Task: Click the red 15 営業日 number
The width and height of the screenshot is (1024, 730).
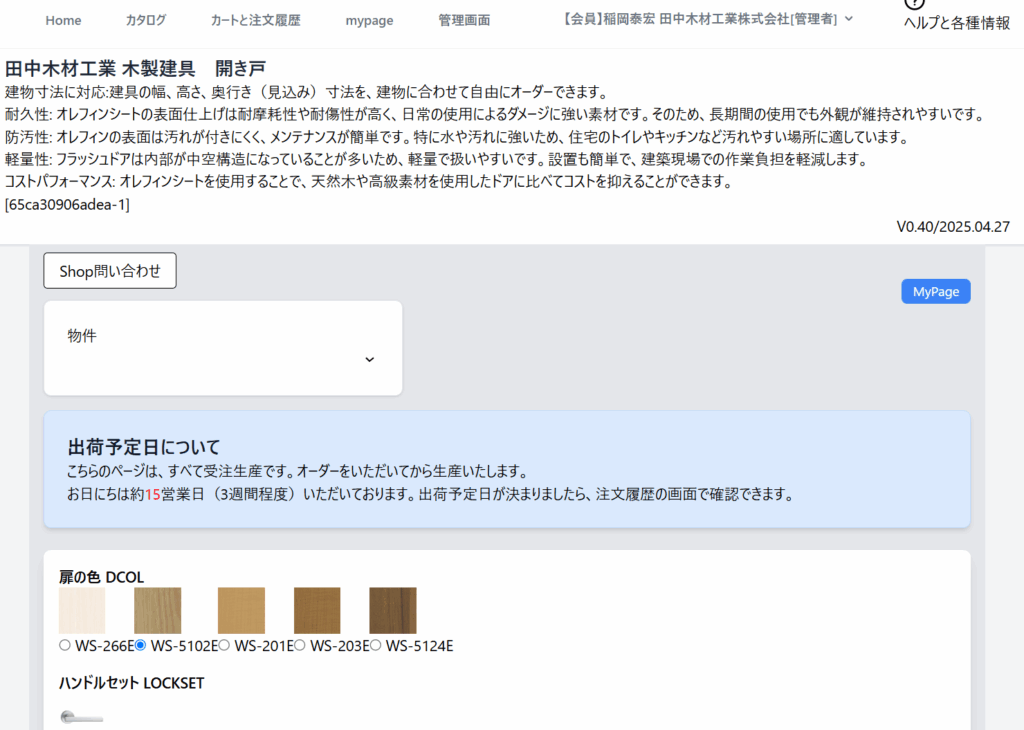Action: click(x=152, y=494)
